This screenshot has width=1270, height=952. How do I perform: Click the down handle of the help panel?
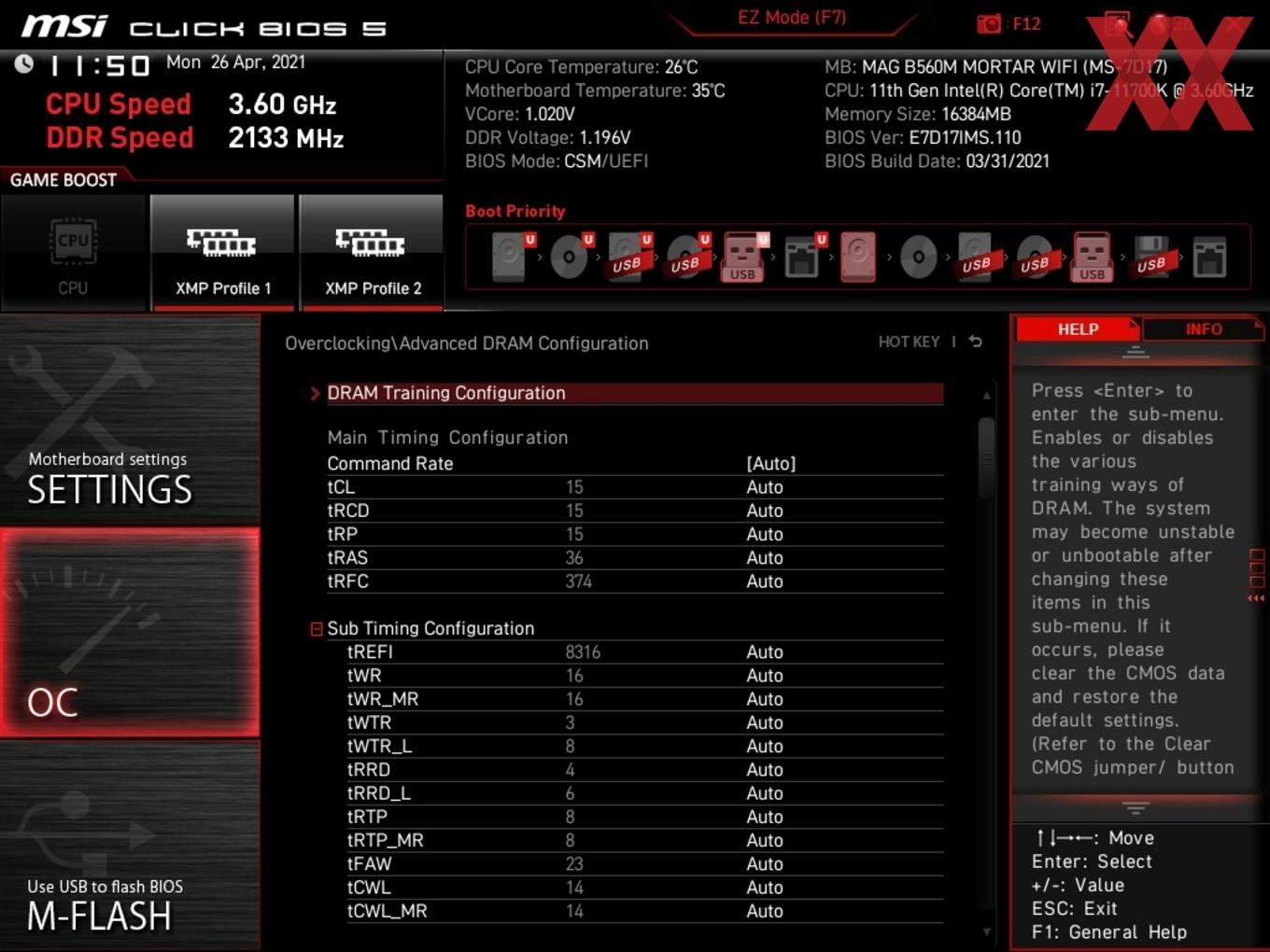point(1136,807)
